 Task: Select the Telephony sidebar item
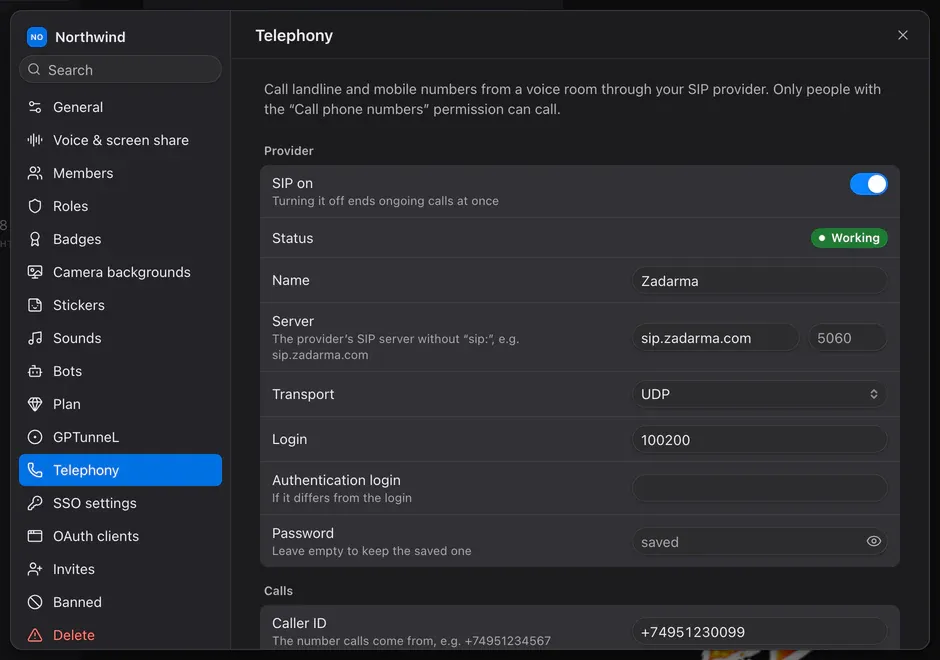coord(120,470)
